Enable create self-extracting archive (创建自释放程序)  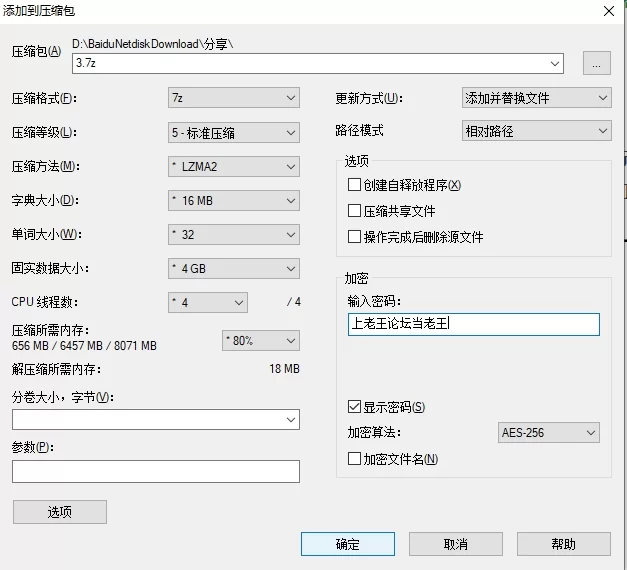tap(354, 185)
